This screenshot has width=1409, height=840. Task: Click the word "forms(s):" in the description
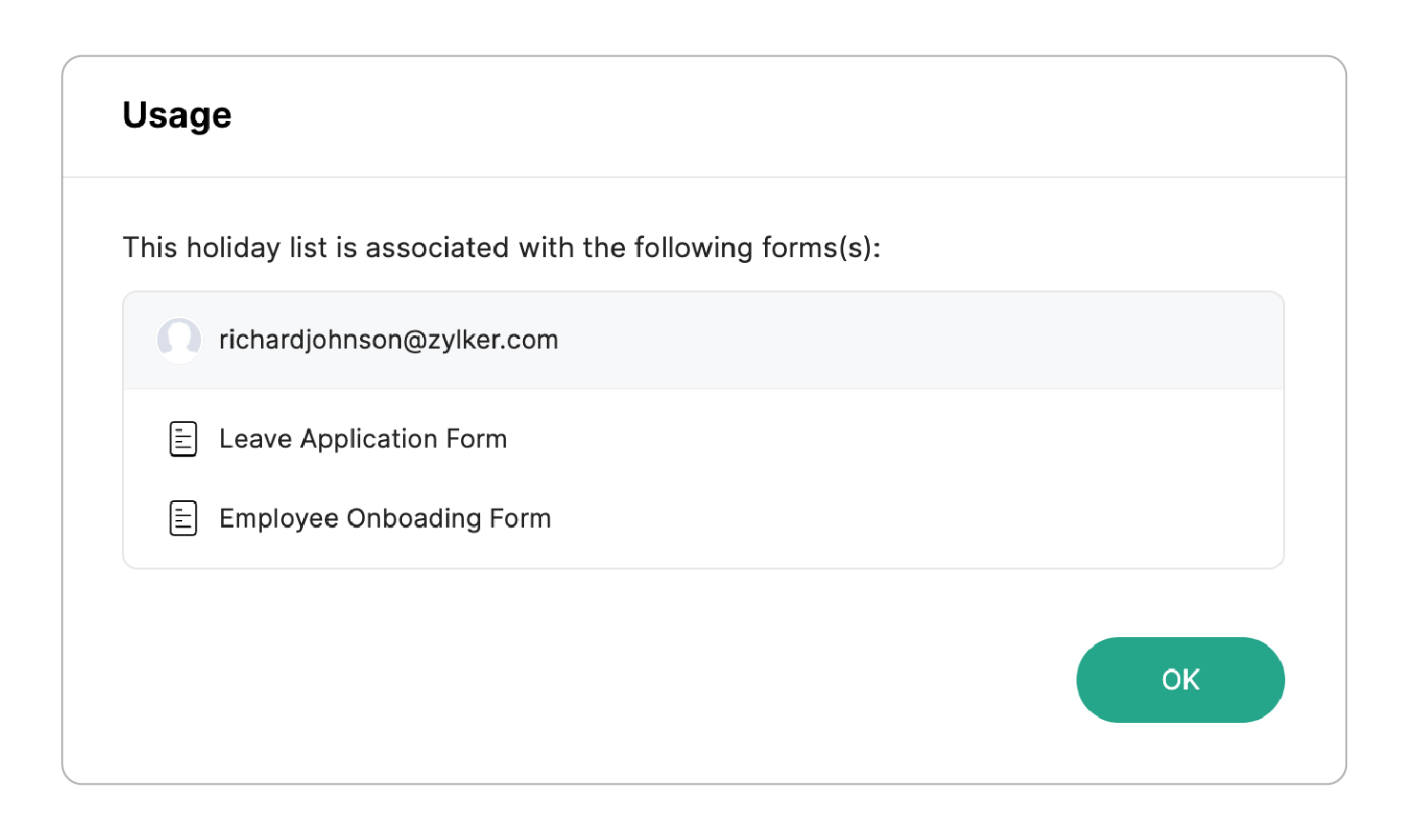coord(821,248)
